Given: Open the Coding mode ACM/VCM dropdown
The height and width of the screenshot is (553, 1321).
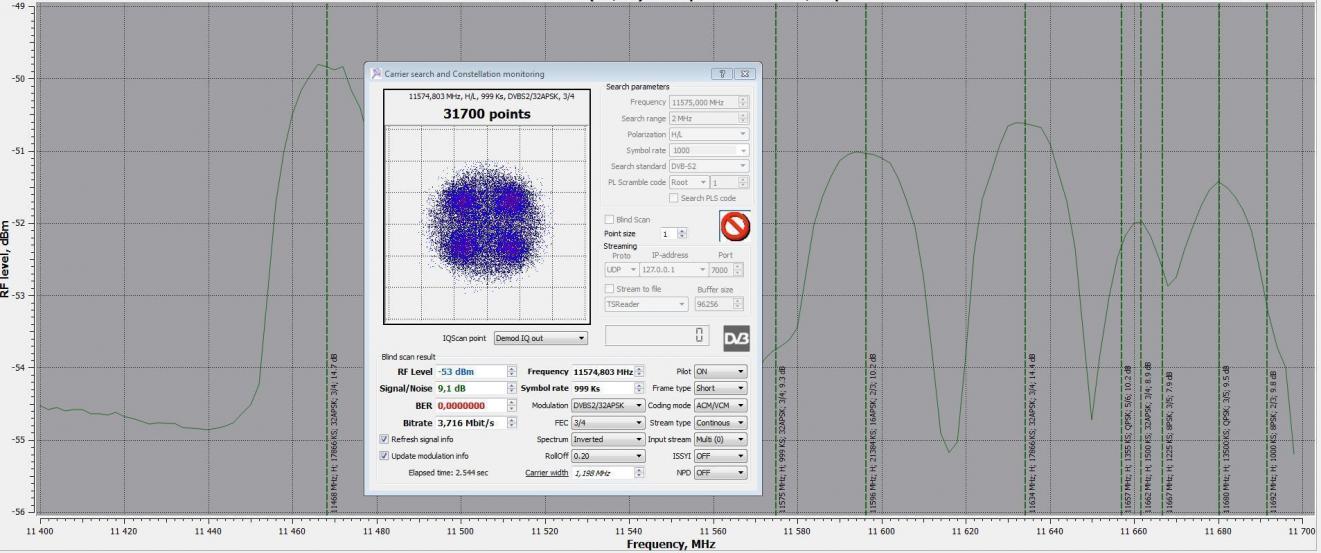Looking at the screenshot, I should point(722,405).
